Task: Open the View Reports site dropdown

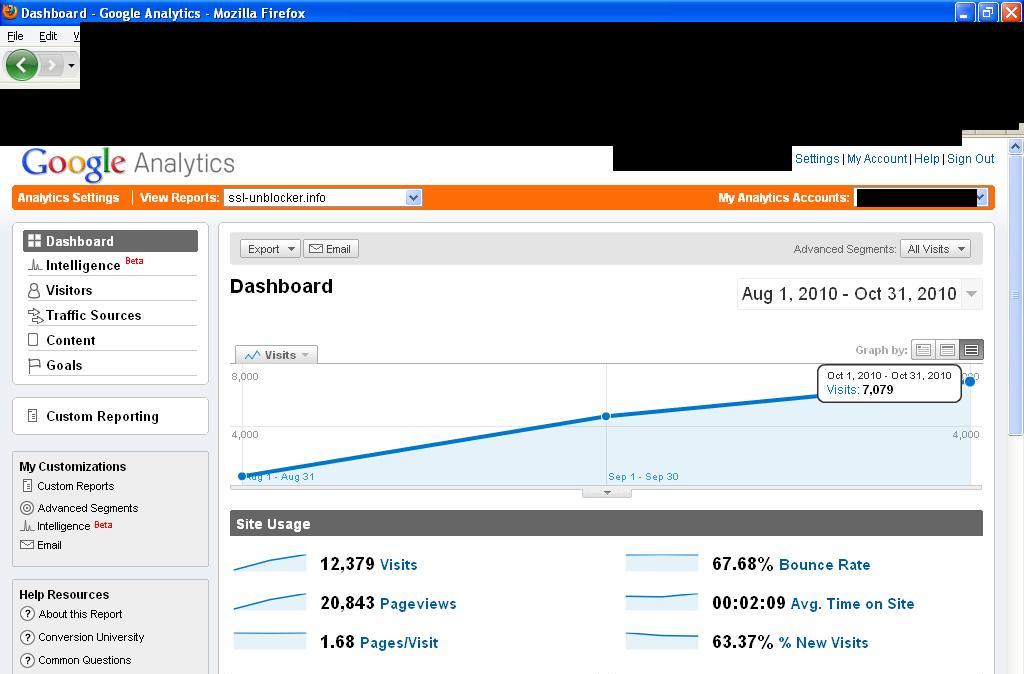Action: coord(413,198)
